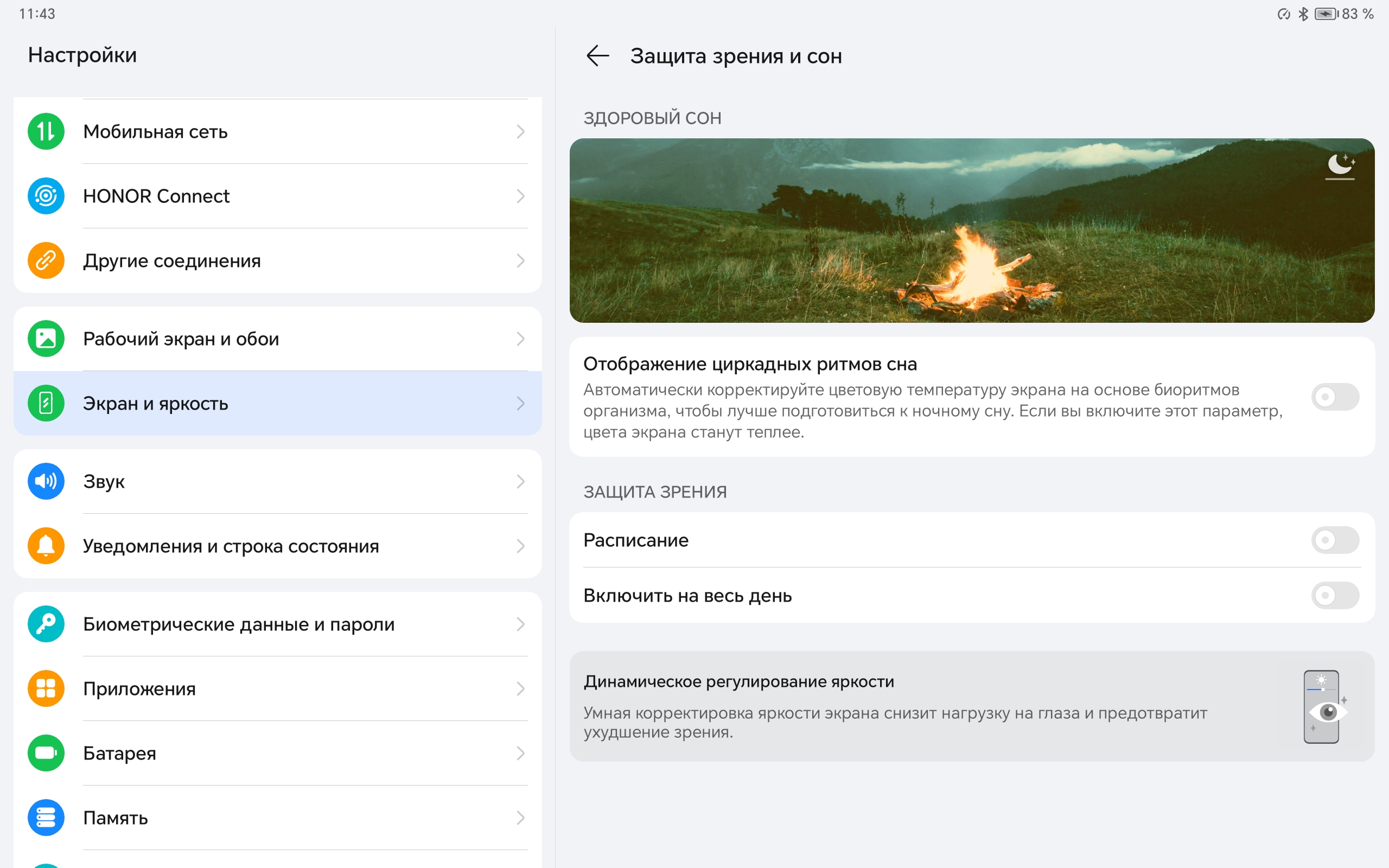Click the orange link icon for Другие соединения
1389x868 pixels.
[46, 260]
